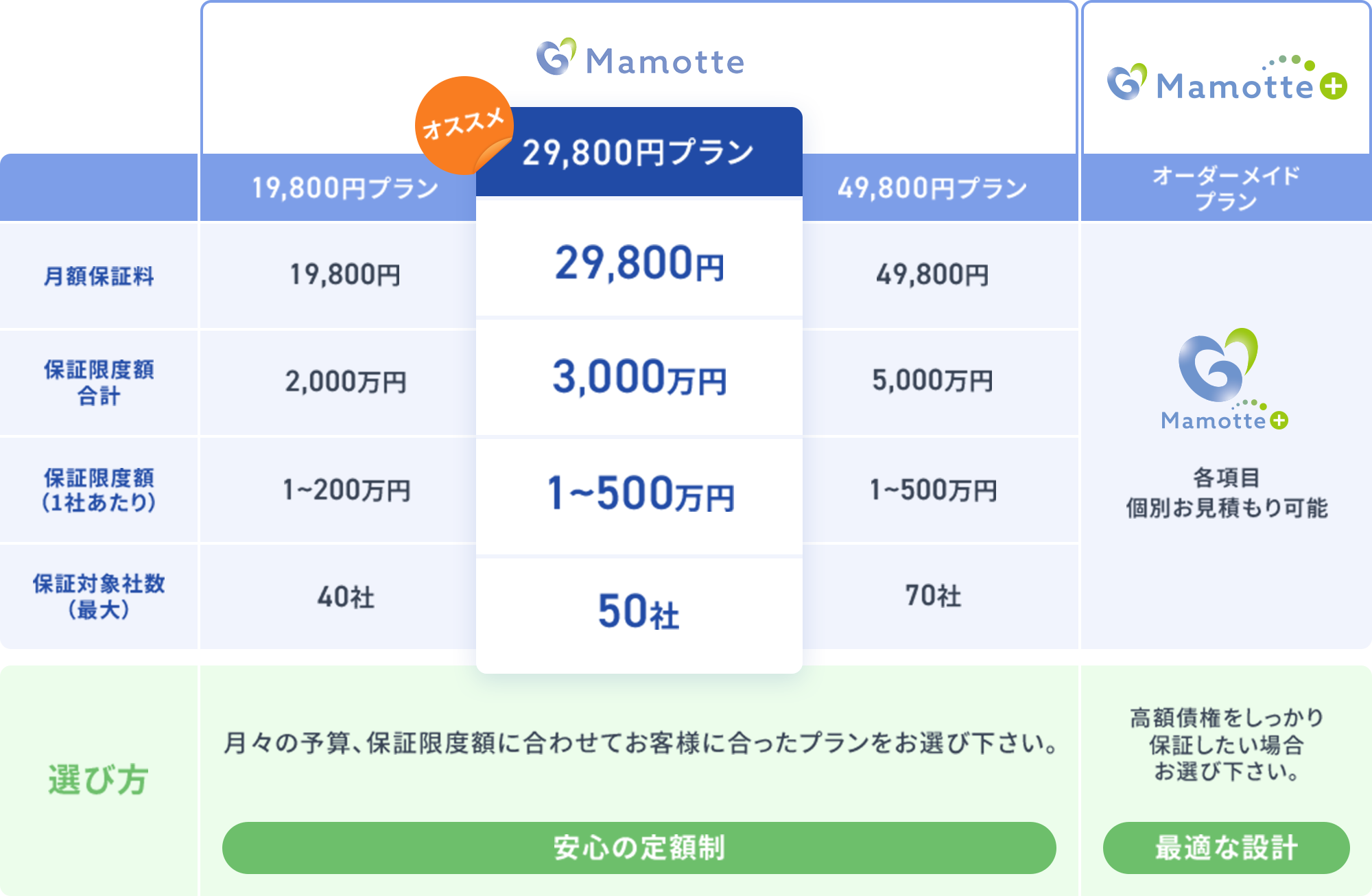Image resolution: width=1372 pixels, height=896 pixels.
Task: Click the featured 50社 value cell
Action: point(639,611)
